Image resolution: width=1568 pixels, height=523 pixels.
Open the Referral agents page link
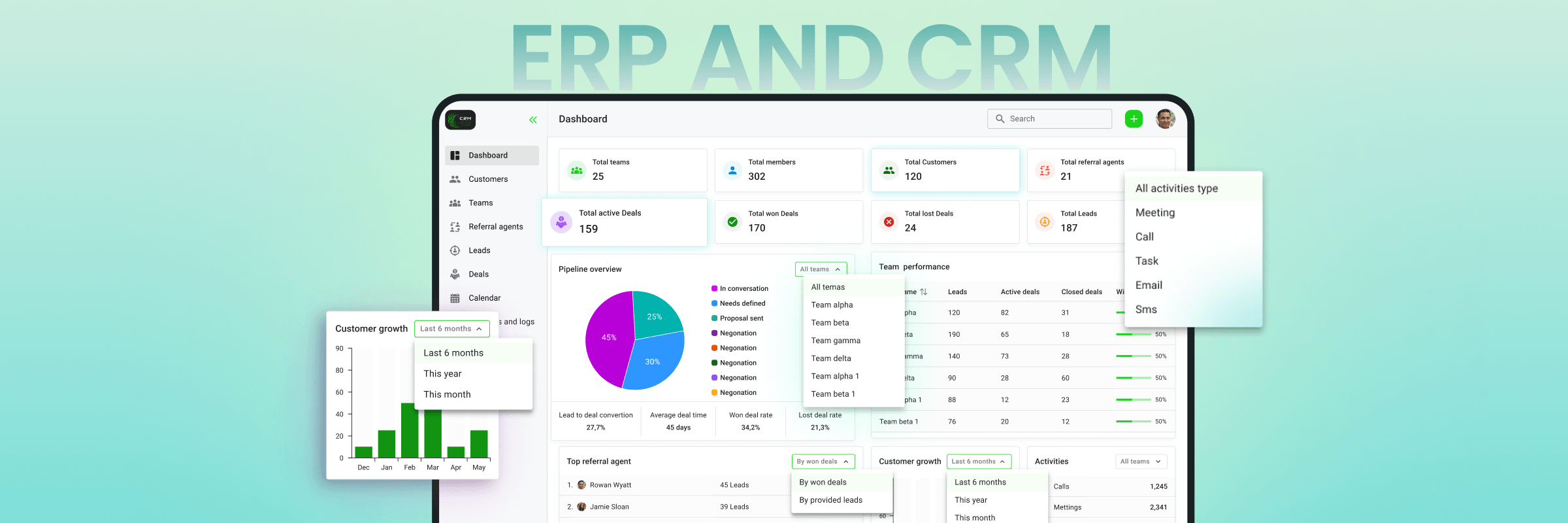(496, 227)
